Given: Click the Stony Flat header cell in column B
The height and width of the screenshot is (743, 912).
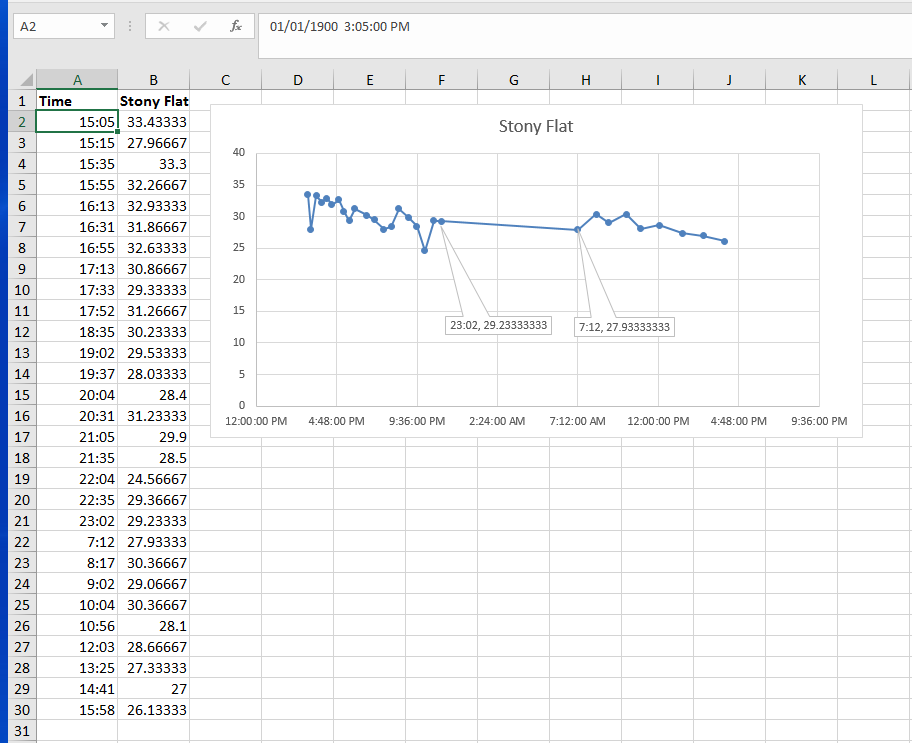Looking at the screenshot, I should click(x=154, y=101).
